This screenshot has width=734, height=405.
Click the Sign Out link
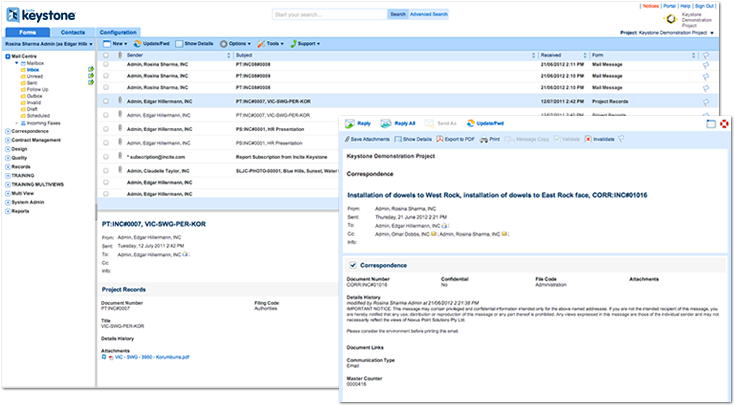tap(705, 6)
